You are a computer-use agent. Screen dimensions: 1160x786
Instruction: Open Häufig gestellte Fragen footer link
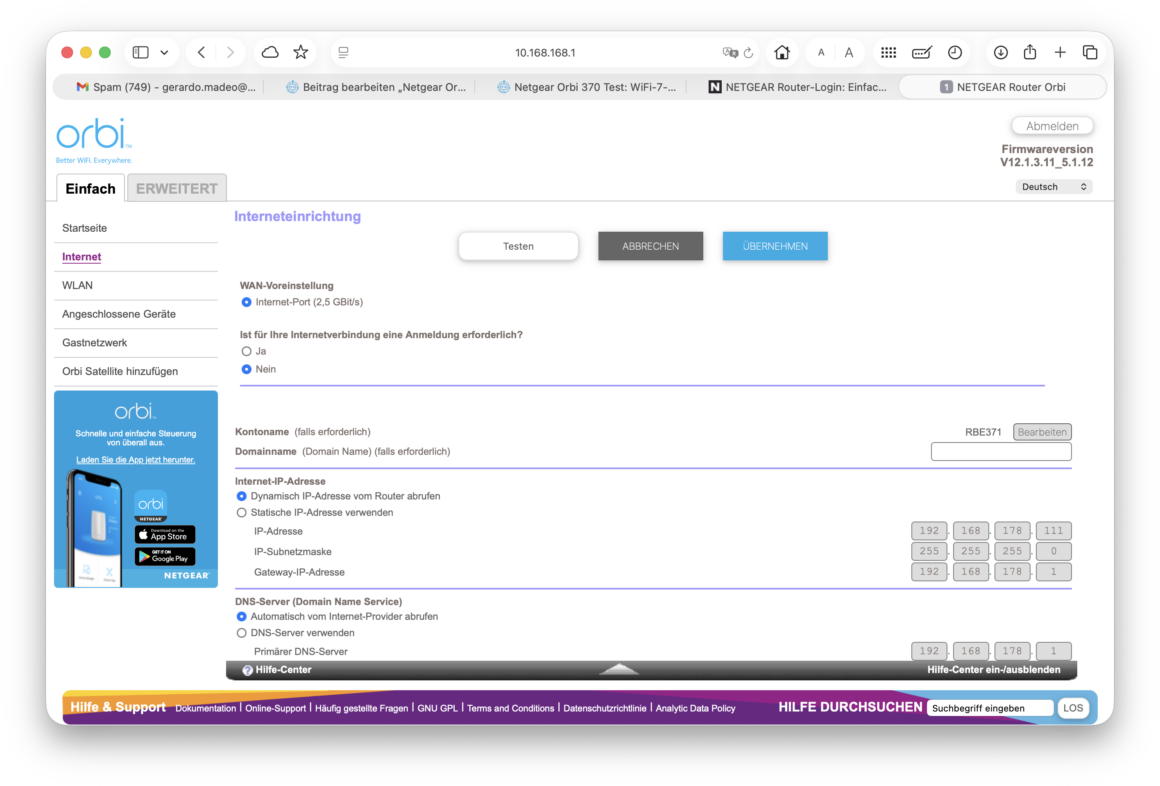pos(361,708)
